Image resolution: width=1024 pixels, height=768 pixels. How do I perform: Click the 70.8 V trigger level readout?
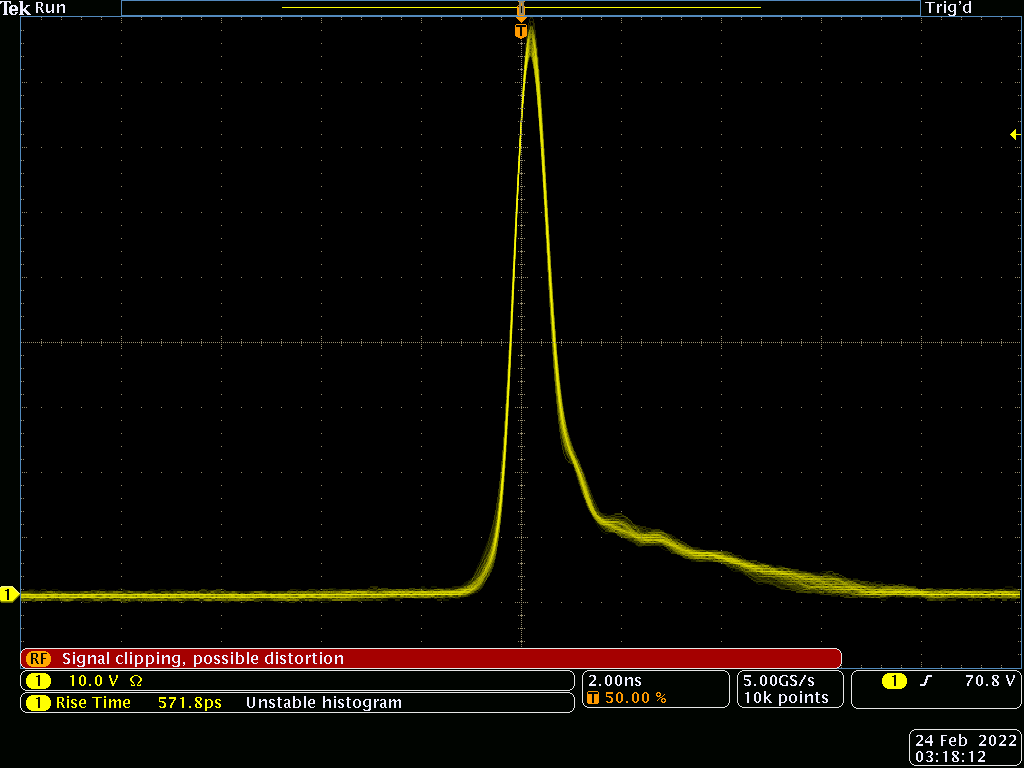[x=990, y=681]
